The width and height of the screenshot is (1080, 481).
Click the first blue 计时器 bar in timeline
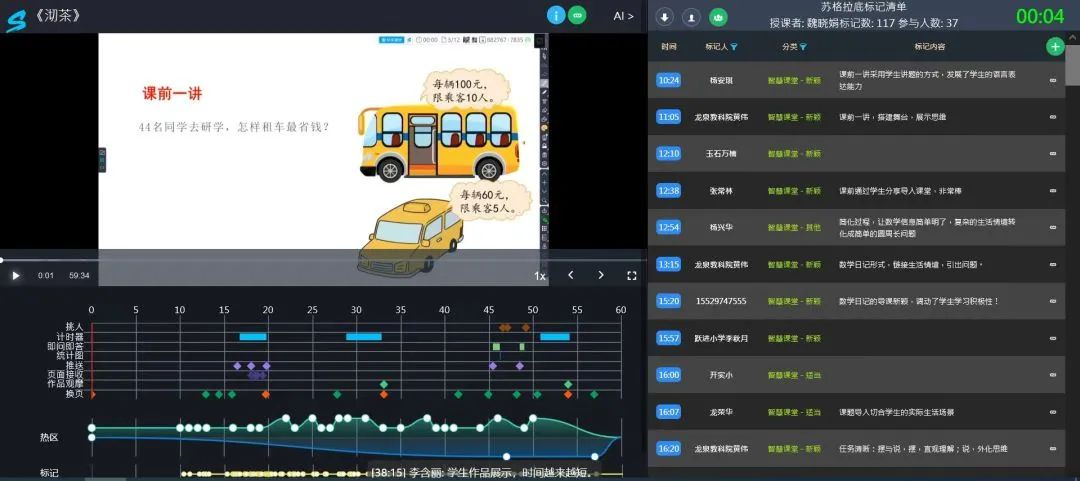(253, 337)
